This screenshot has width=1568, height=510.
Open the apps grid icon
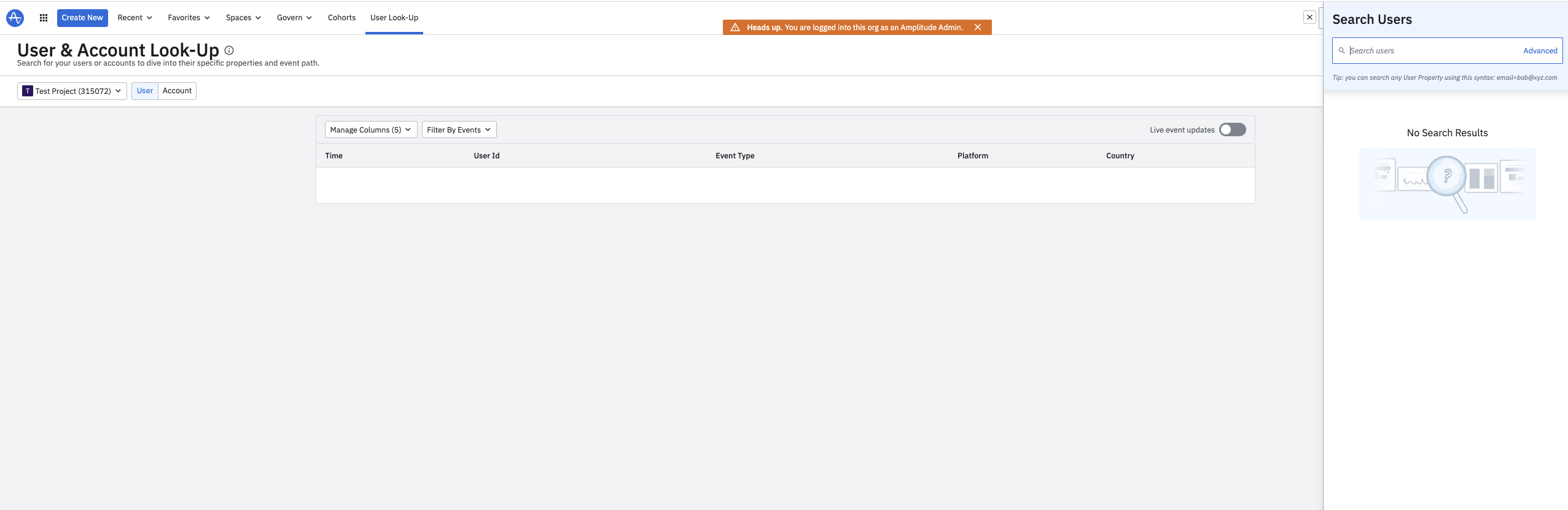tap(44, 18)
